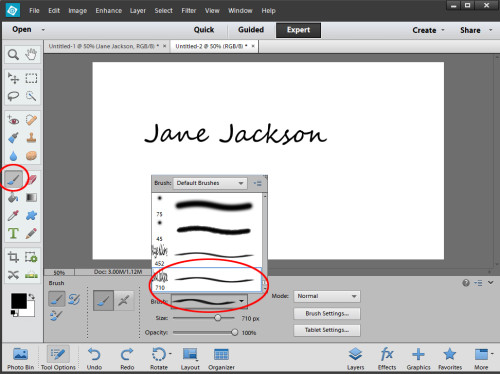Switch to Guided edit mode
This screenshot has width=500, height=374.
(x=251, y=30)
